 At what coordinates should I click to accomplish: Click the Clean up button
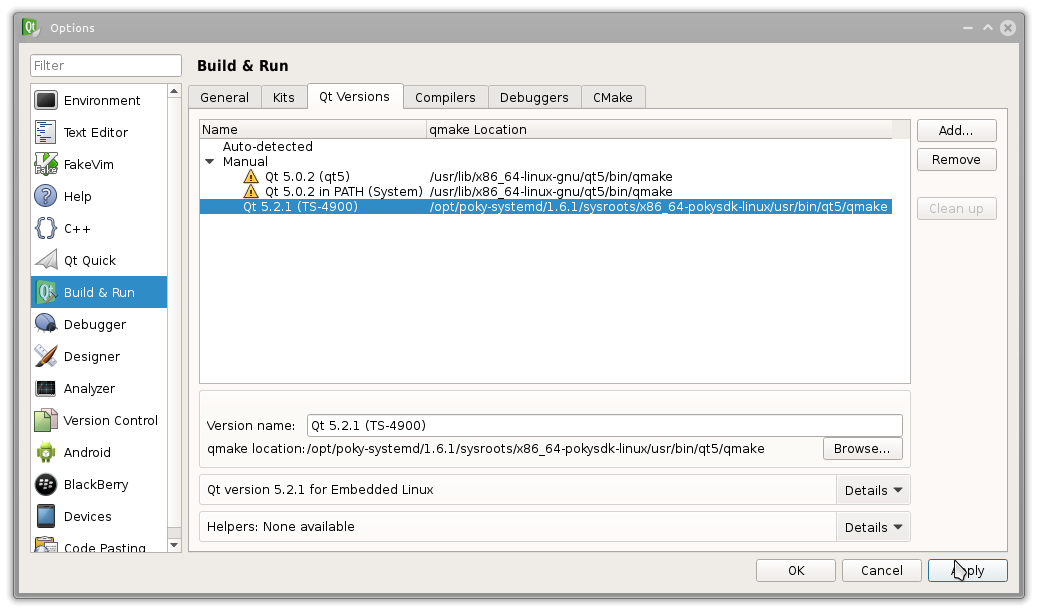956,209
